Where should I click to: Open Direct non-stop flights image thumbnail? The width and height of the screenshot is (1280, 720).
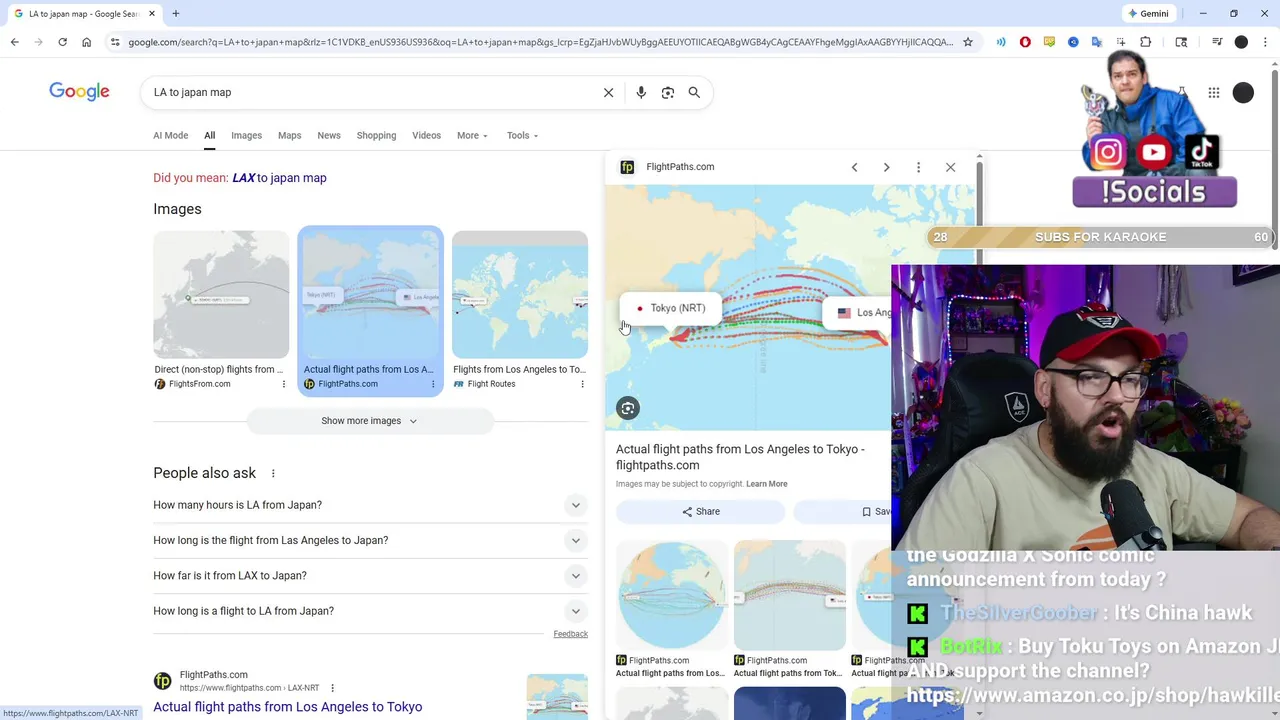click(221, 295)
